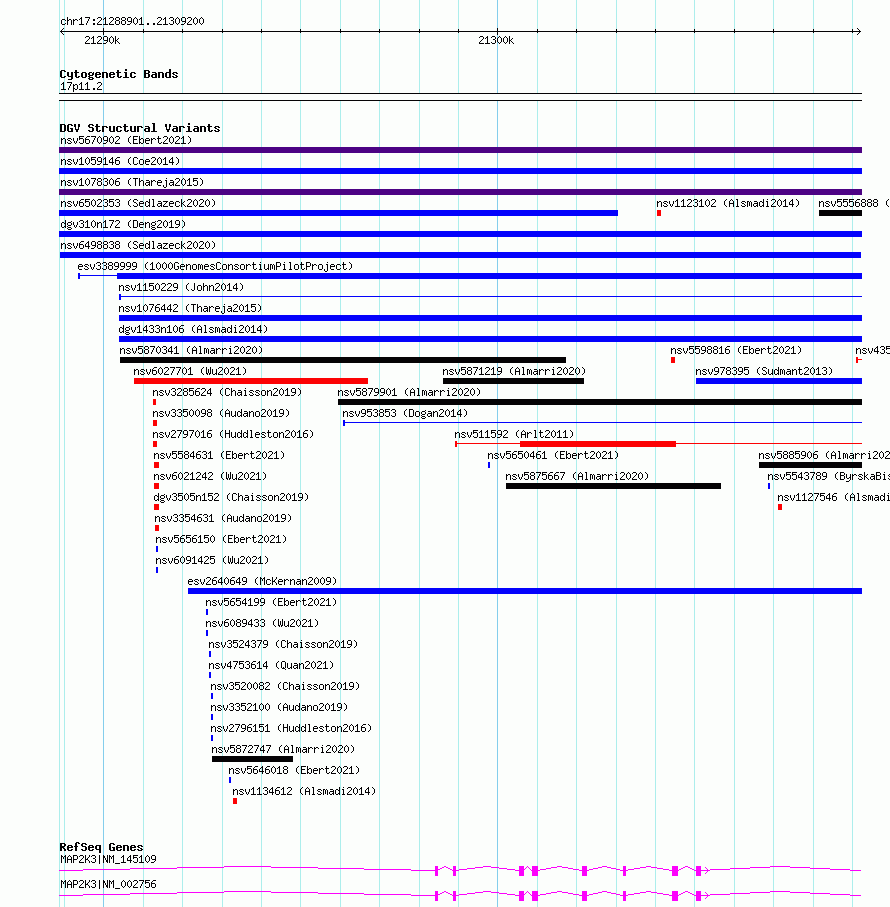Click the blue bar of nsv978395 (Sudmant2013)
Screen dimensions: 890x907
pos(779,381)
